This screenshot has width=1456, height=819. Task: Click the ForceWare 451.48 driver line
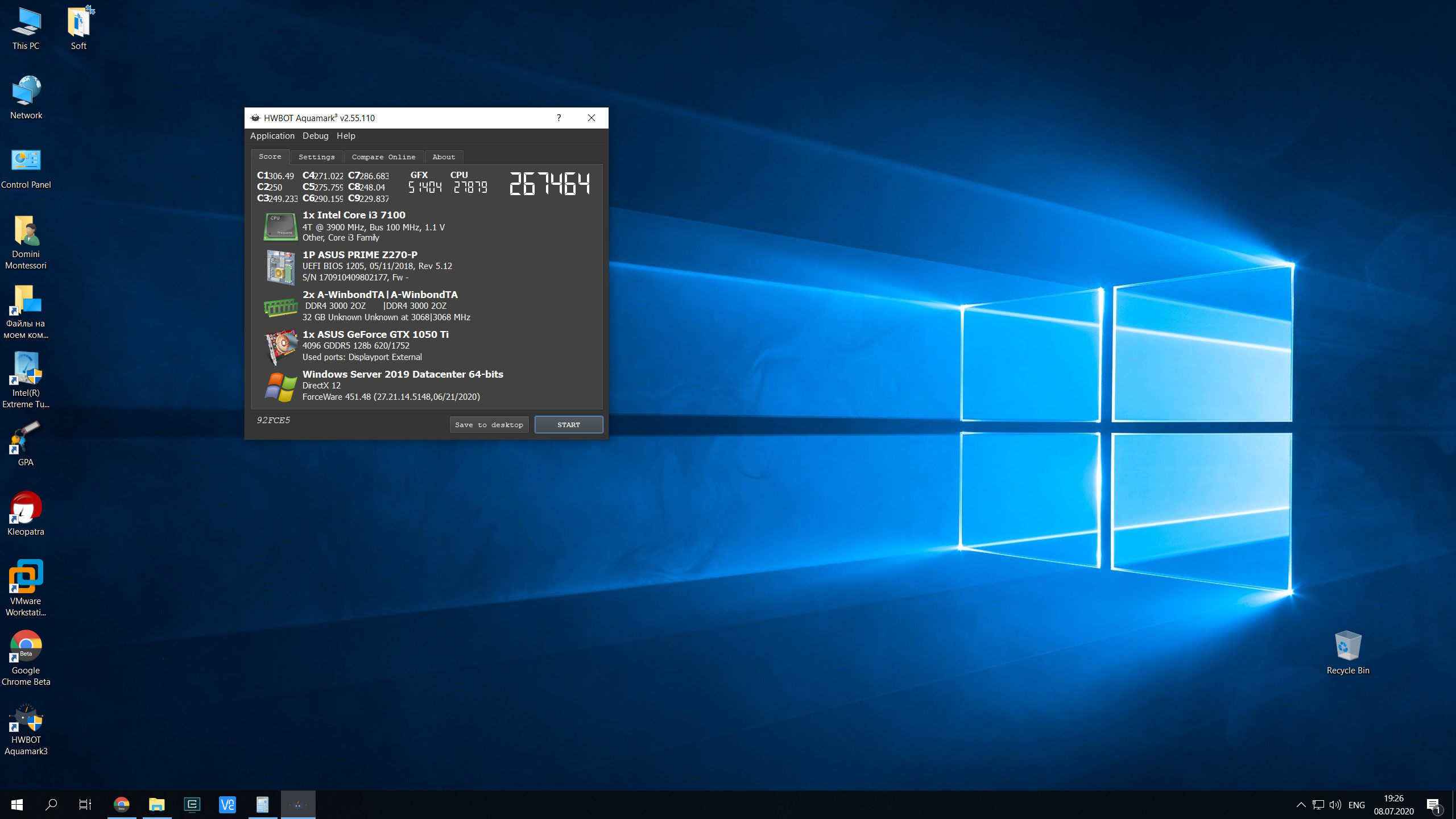pos(391,397)
